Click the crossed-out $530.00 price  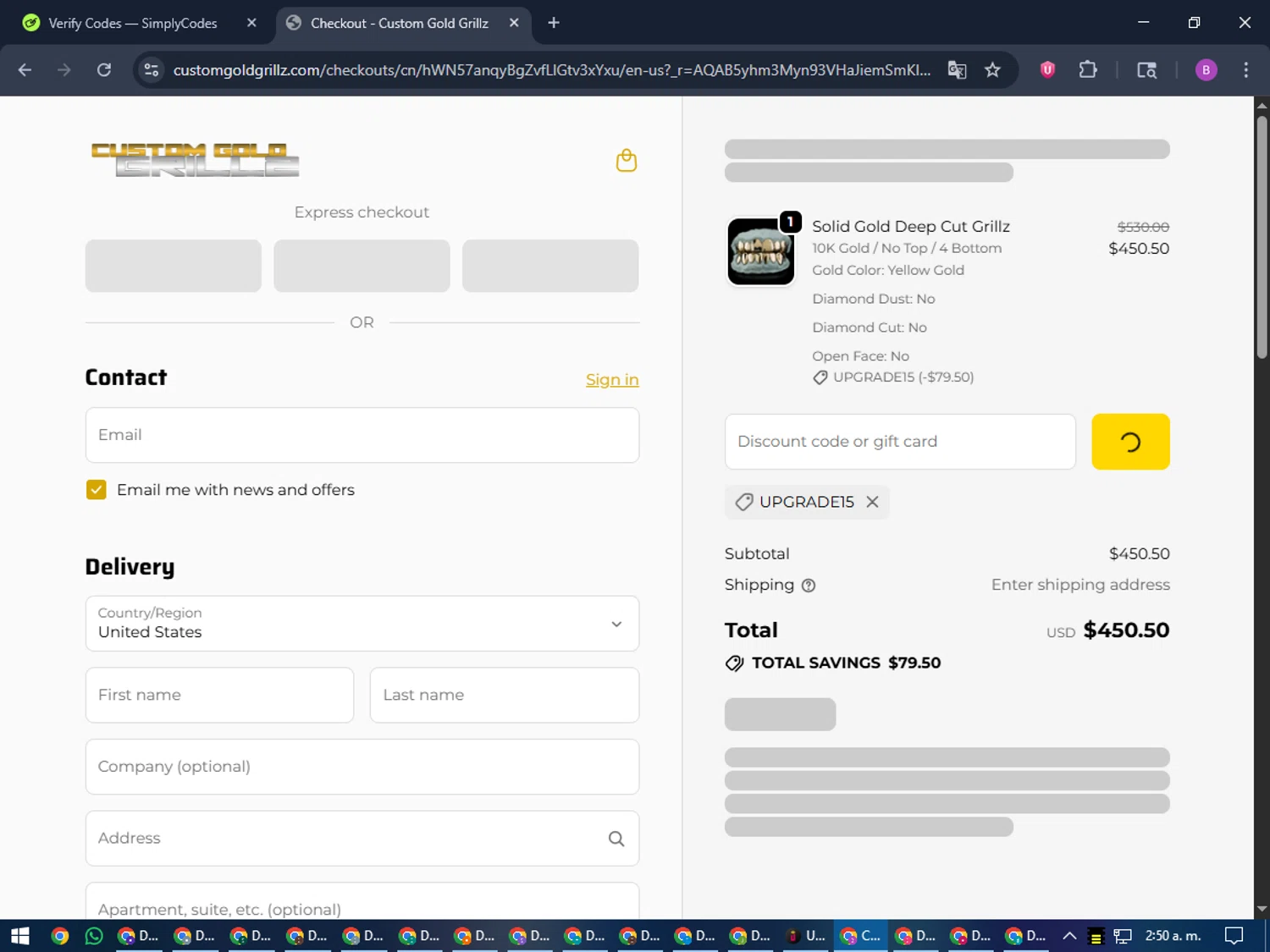coord(1143,227)
